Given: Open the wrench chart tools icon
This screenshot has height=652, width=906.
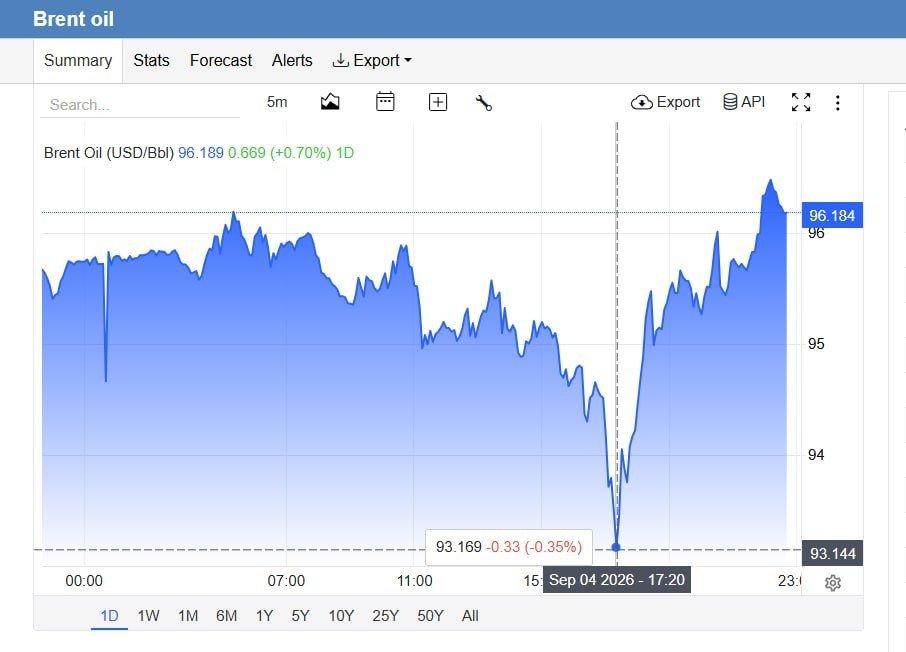Looking at the screenshot, I should pyautogui.click(x=484, y=103).
